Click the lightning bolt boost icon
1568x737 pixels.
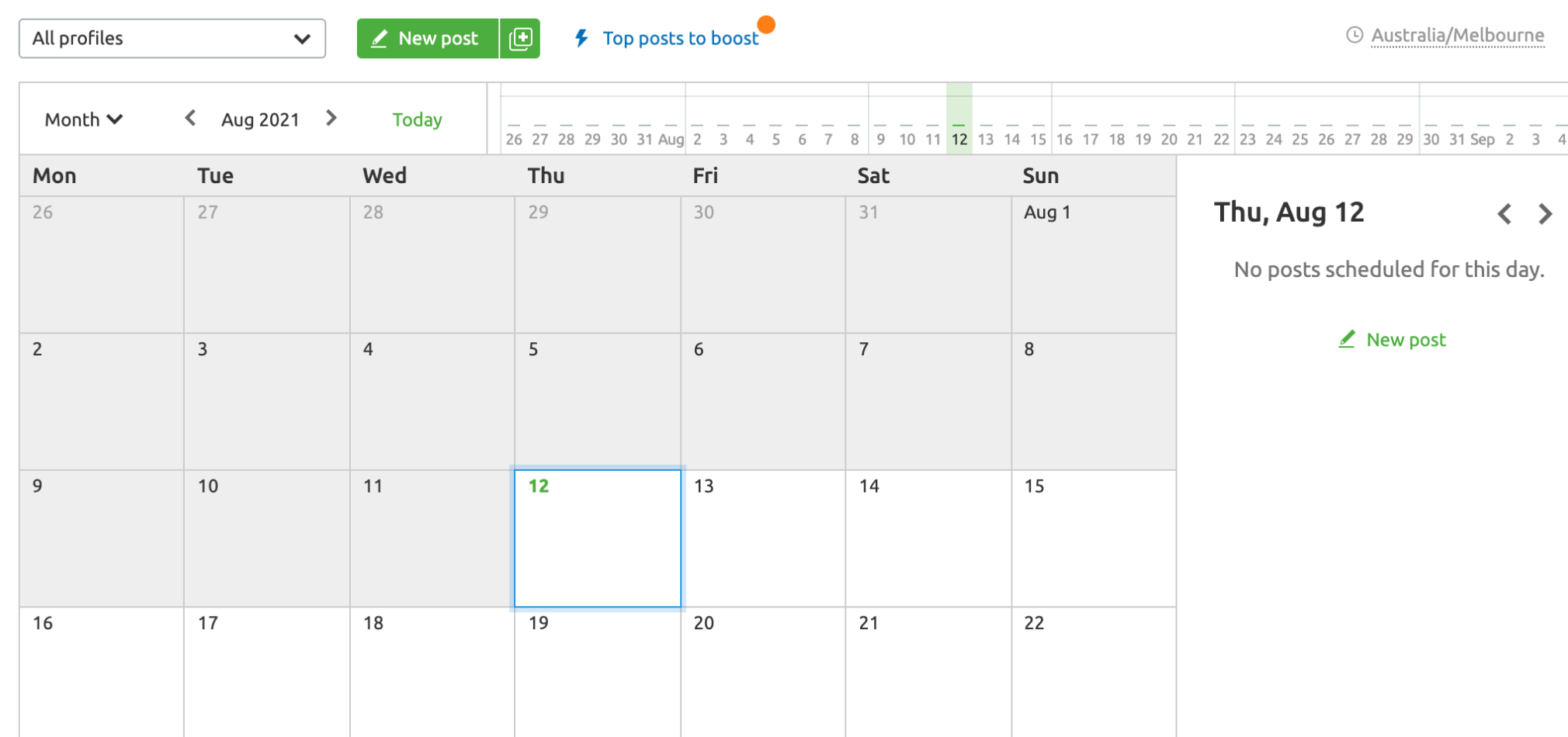point(581,38)
